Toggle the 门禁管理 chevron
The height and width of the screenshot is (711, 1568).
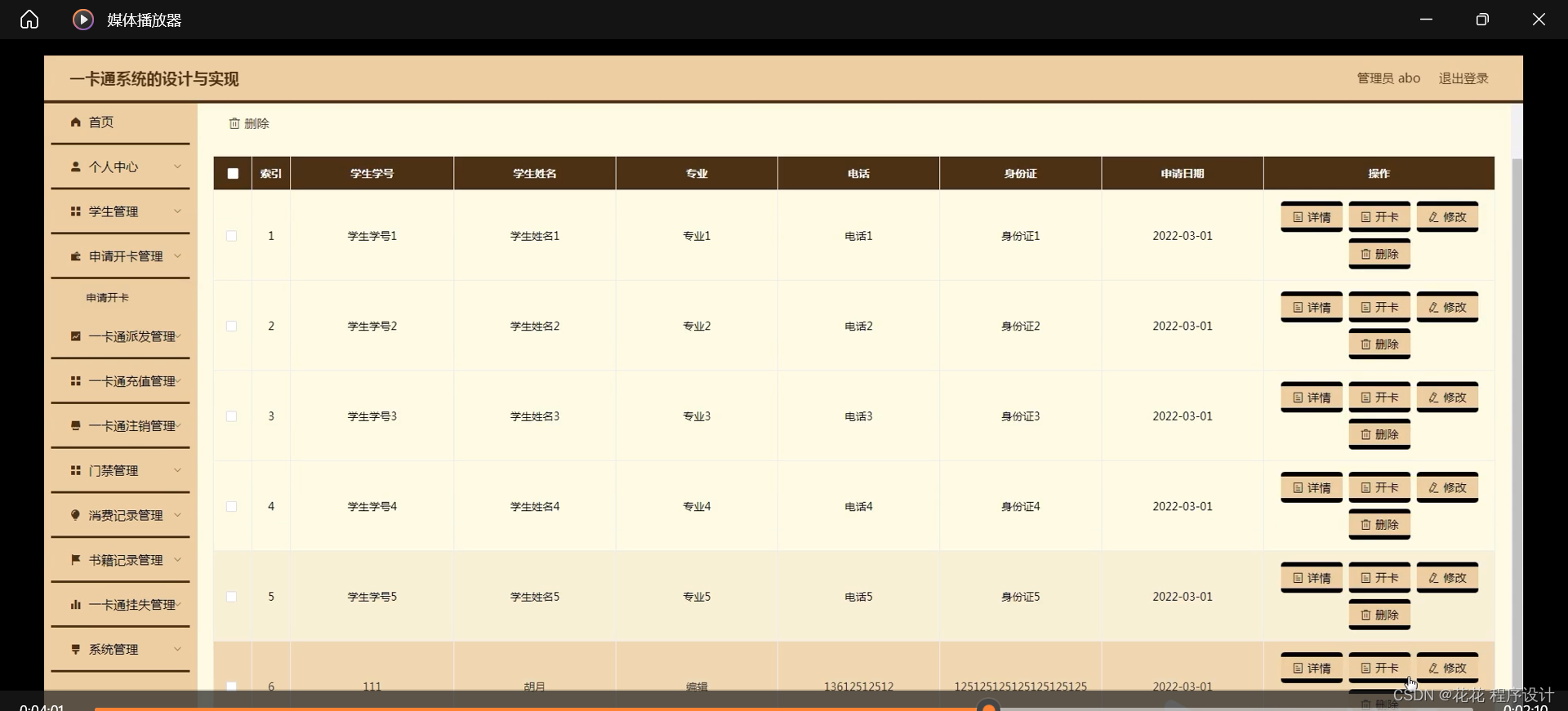177,470
